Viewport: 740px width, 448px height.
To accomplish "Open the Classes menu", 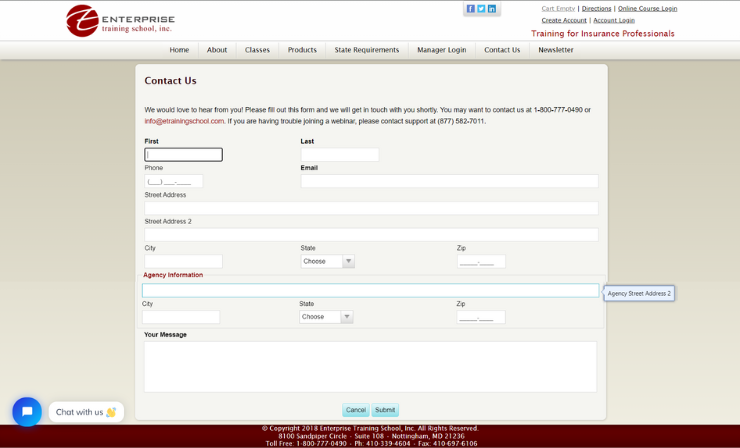I will tap(257, 50).
